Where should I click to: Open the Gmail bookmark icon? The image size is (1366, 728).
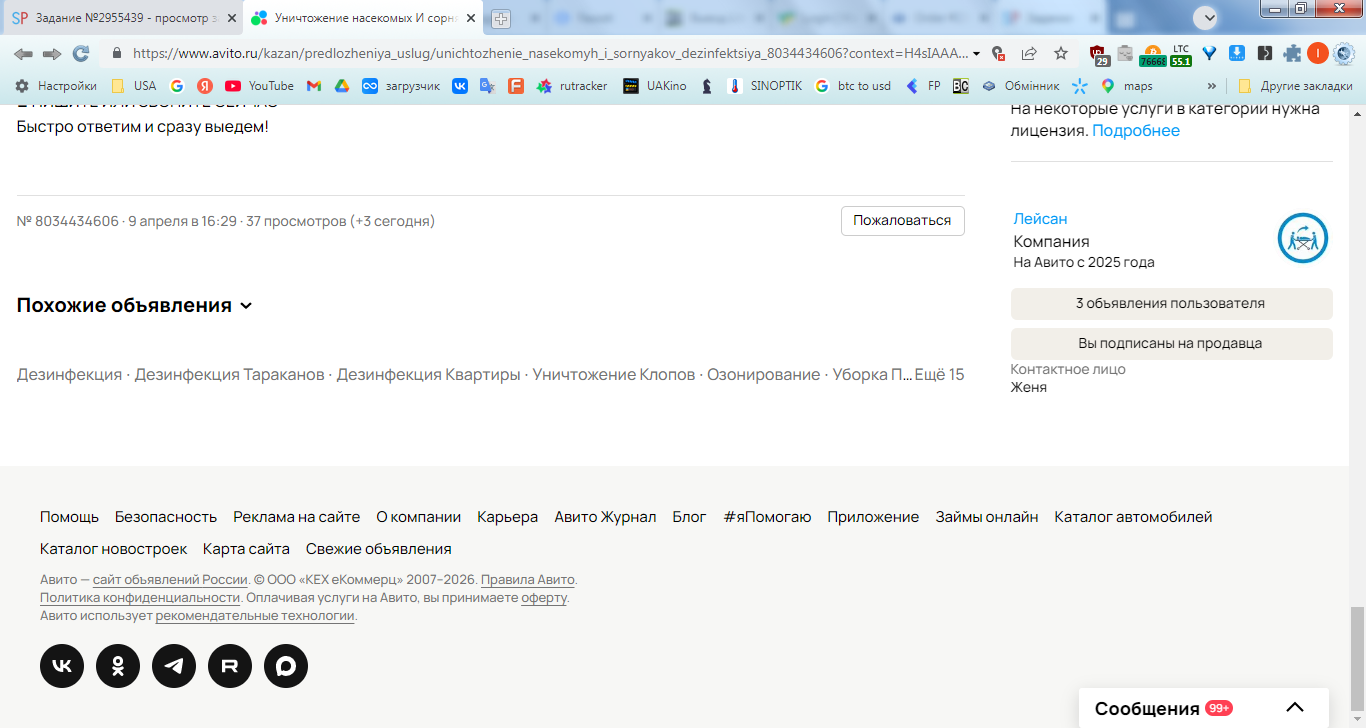click(313, 86)
